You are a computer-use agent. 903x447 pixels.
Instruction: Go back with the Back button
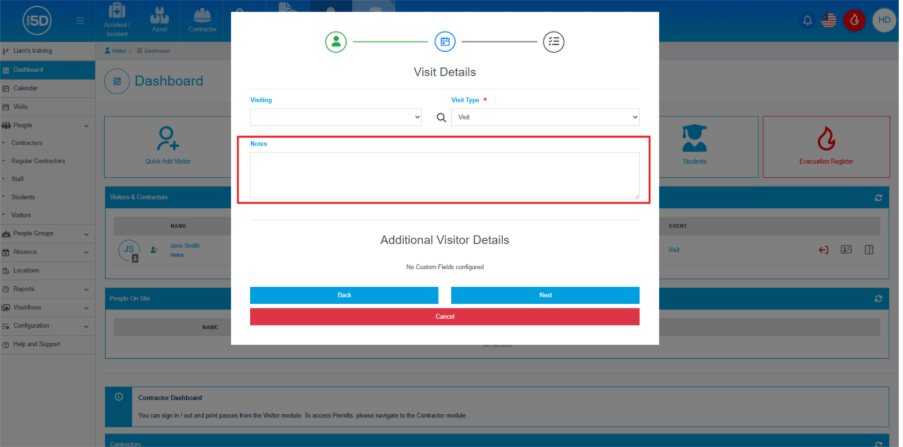[344, 295]
